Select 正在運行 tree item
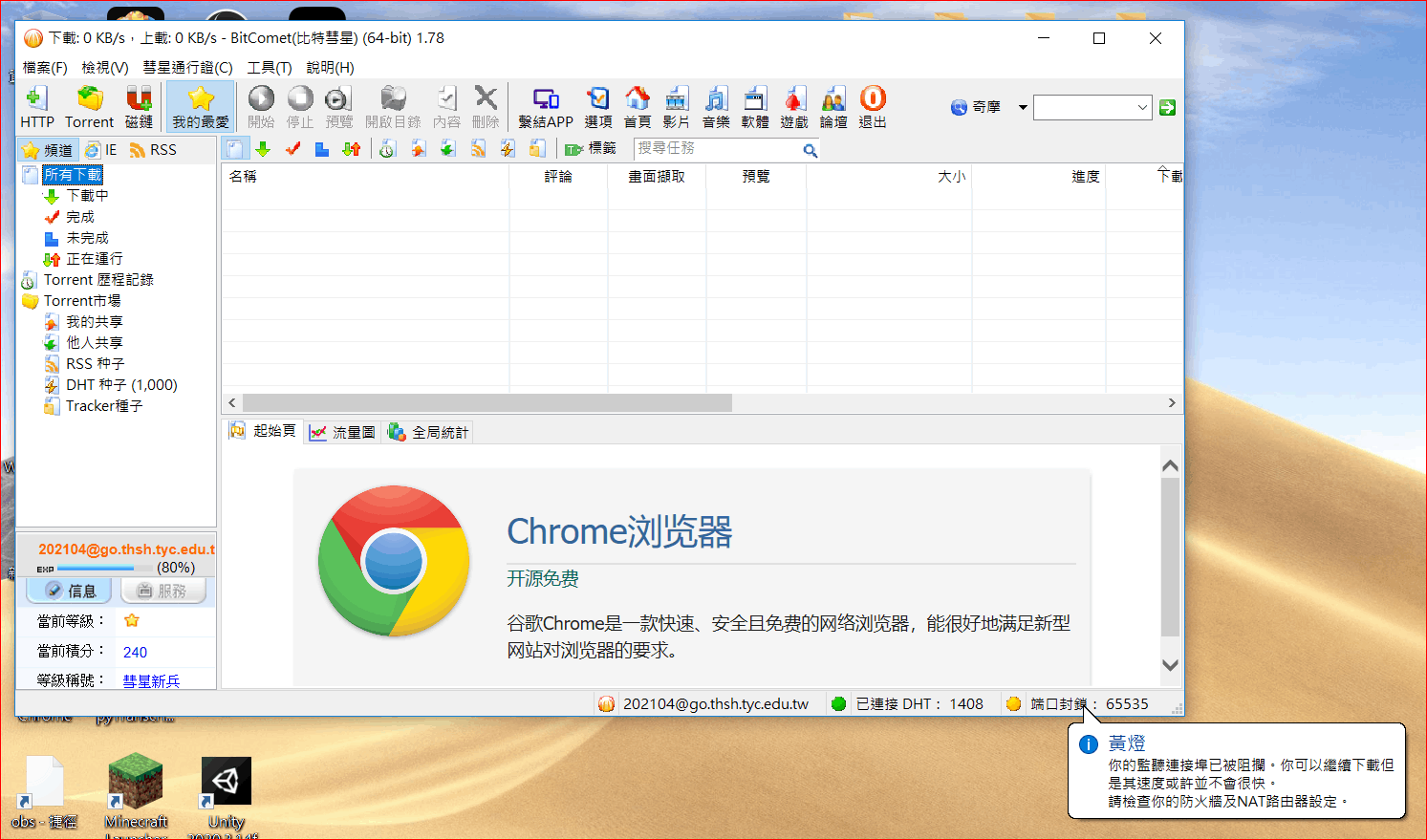 tap(94, 259)
